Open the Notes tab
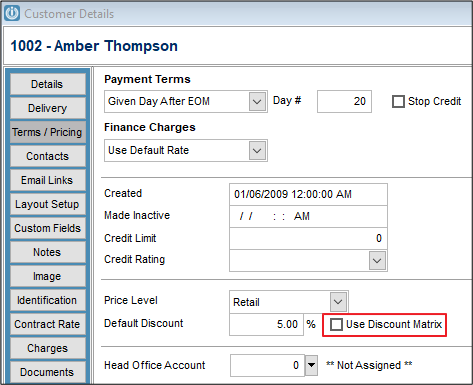 pos(47,252)
